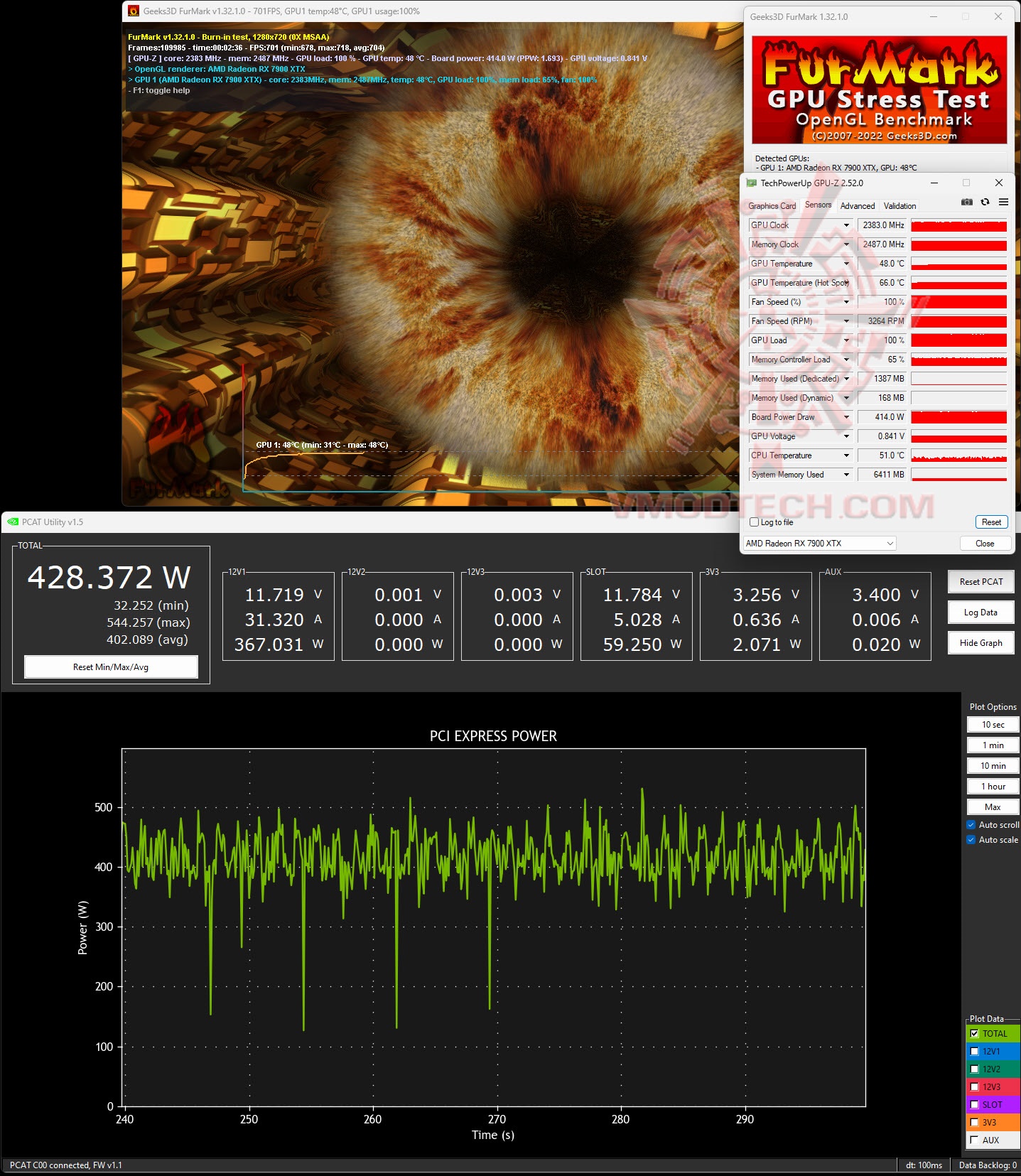The height and width of the screenshot is (1176, 1021).
Task: Click FurMark GPU temperature graph overlay
Action: coord(490,428)
